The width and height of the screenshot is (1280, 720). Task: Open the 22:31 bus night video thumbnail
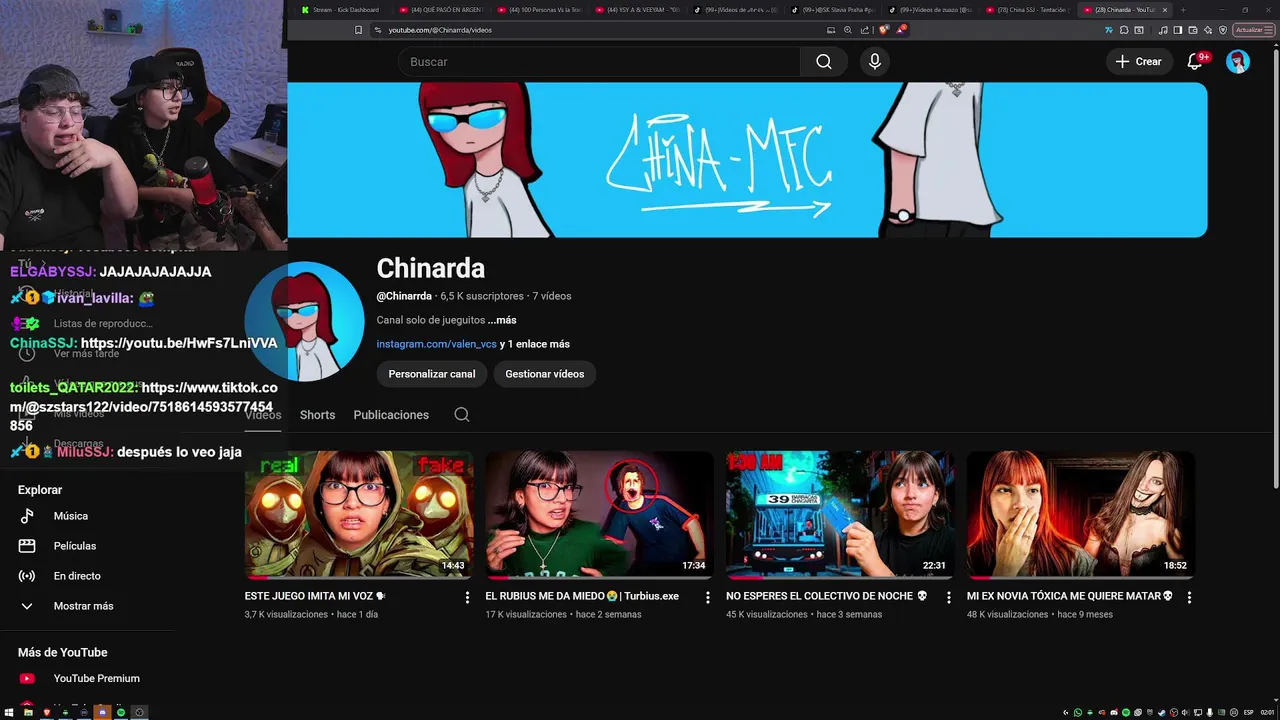point(840,514)
